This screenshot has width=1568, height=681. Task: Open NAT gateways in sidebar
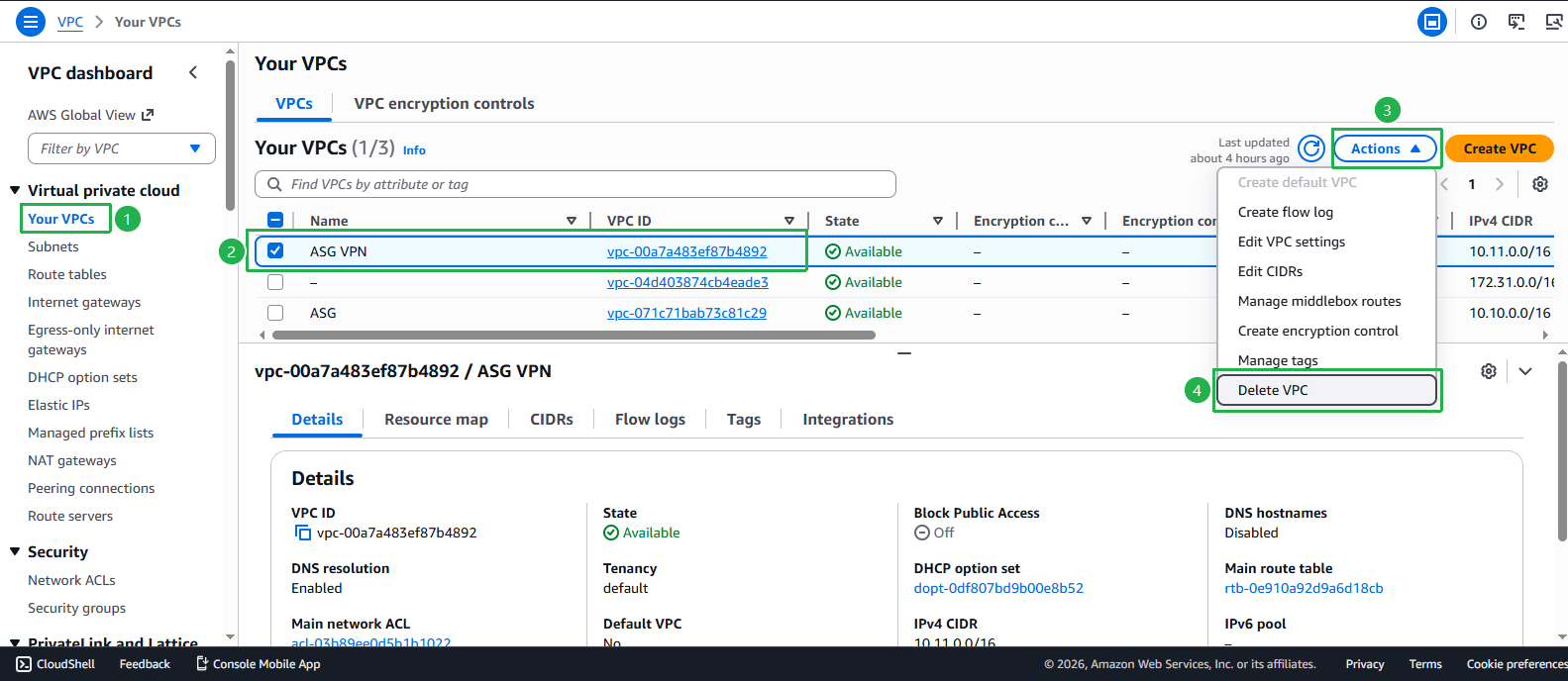(x=72, y=460)
